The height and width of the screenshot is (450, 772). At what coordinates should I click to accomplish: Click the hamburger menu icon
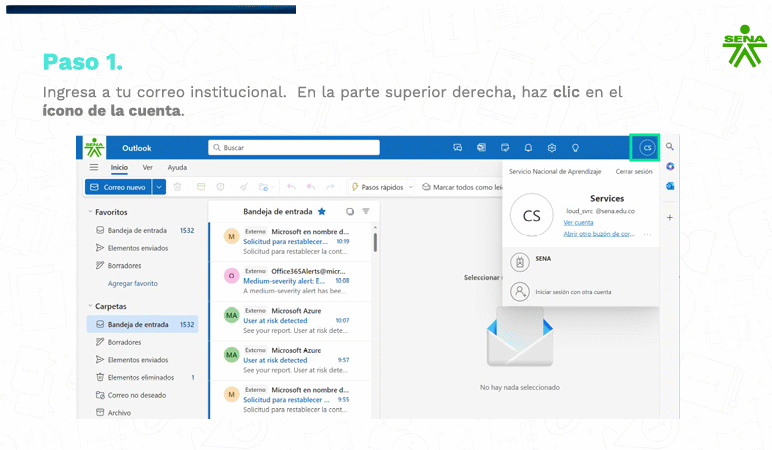point(94,168)
